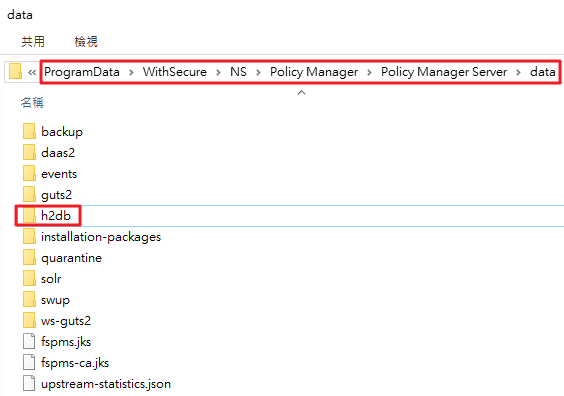This screenshot has height=396, width=564.
Task: Click the upstream-statistics.json file name
Action: 106,384
